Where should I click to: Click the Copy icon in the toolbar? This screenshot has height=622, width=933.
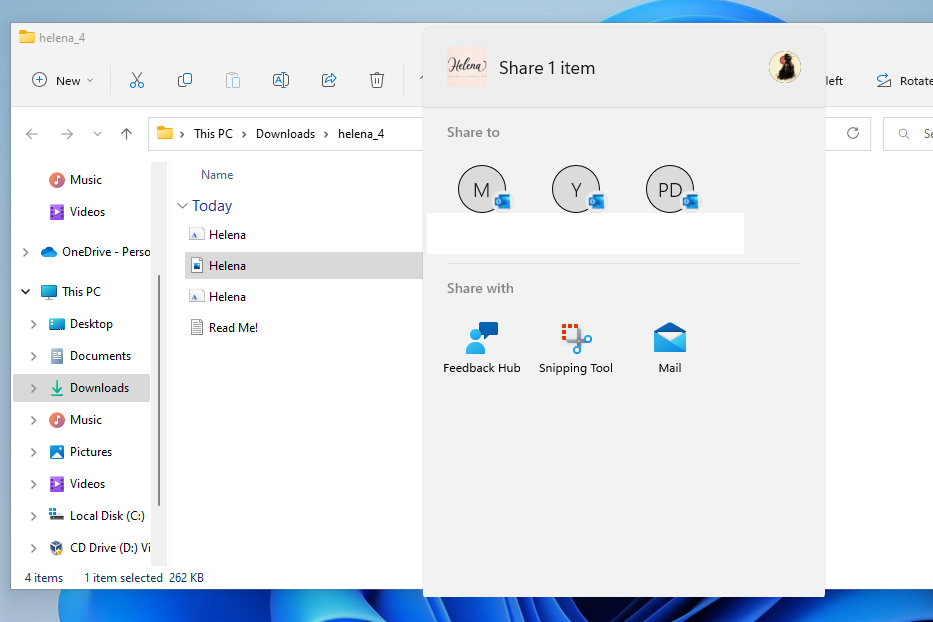185,80
